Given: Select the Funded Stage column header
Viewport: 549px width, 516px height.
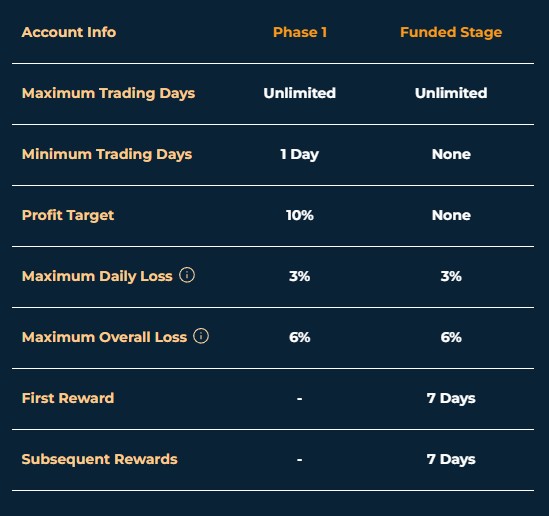Looking at the screenshot, I should tap(451, 33).
